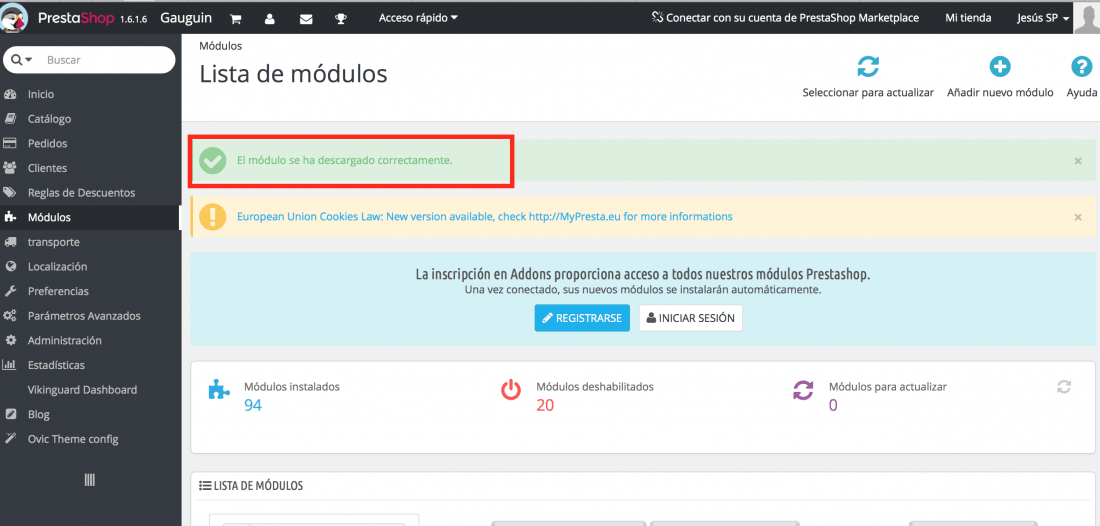The width and height of the screenshot is (1100, 526).
Task: Click Módulos para actualizar count 0
Action: tap(833, 405)
